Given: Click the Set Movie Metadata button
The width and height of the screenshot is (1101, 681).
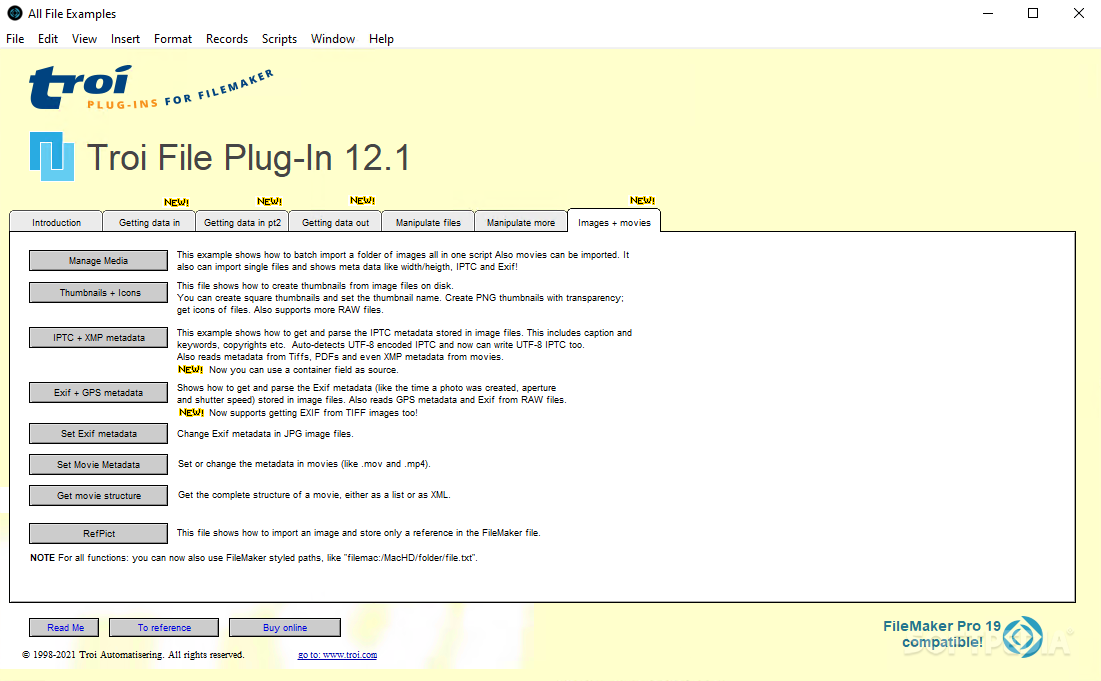Looking at the screenshot, I should pyautogui.click(x=98, y=465).
